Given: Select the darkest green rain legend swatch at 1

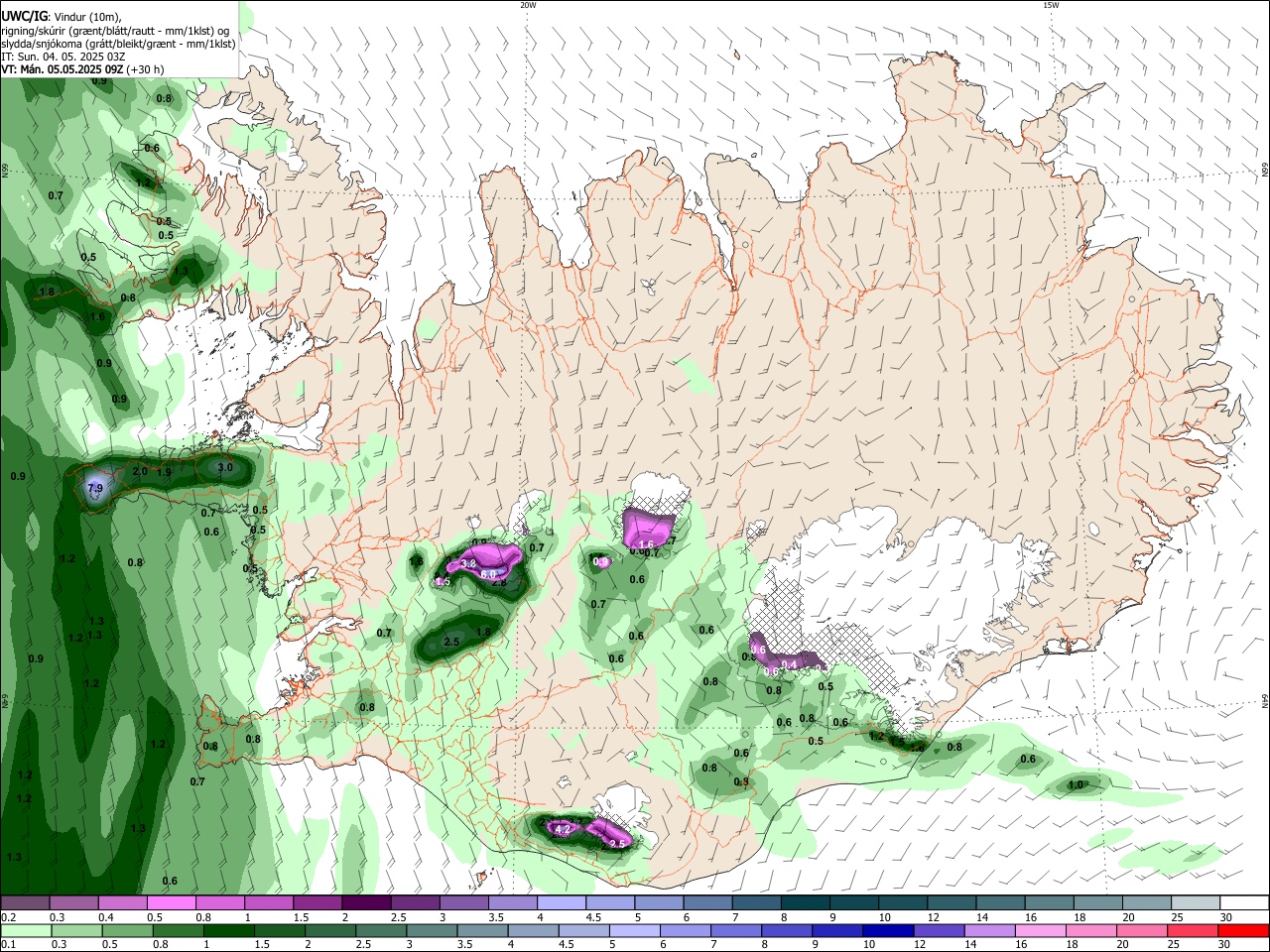Looking at the screenshot, I should tap(228, 930).
